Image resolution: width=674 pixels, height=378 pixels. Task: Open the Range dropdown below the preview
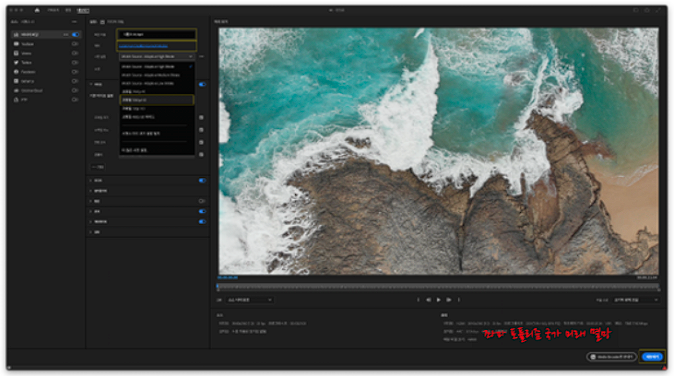[x=249, y=300]
